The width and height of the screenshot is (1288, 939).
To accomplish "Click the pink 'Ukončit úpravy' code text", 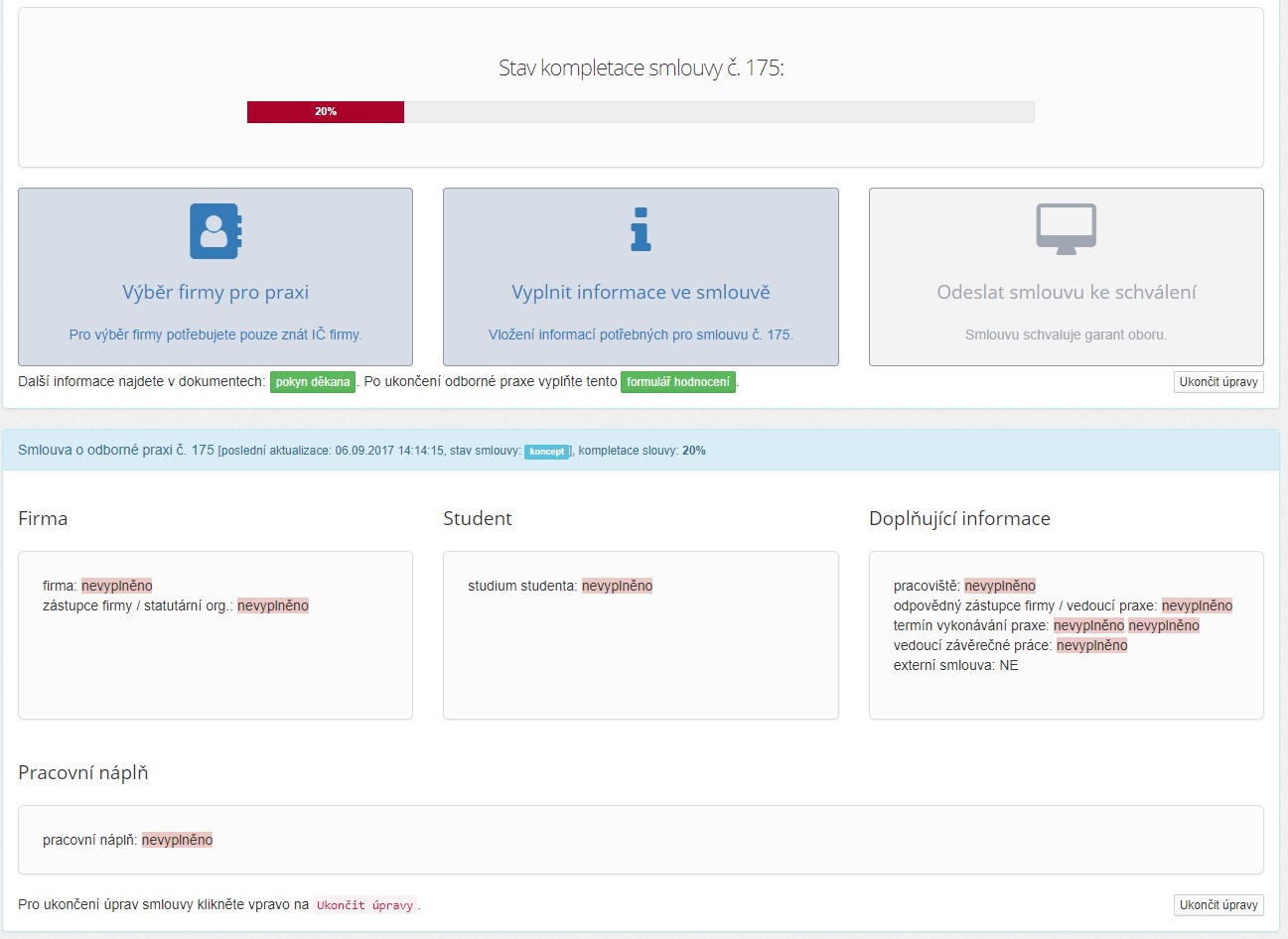I will pyautogui.click(x=365, y=905).
